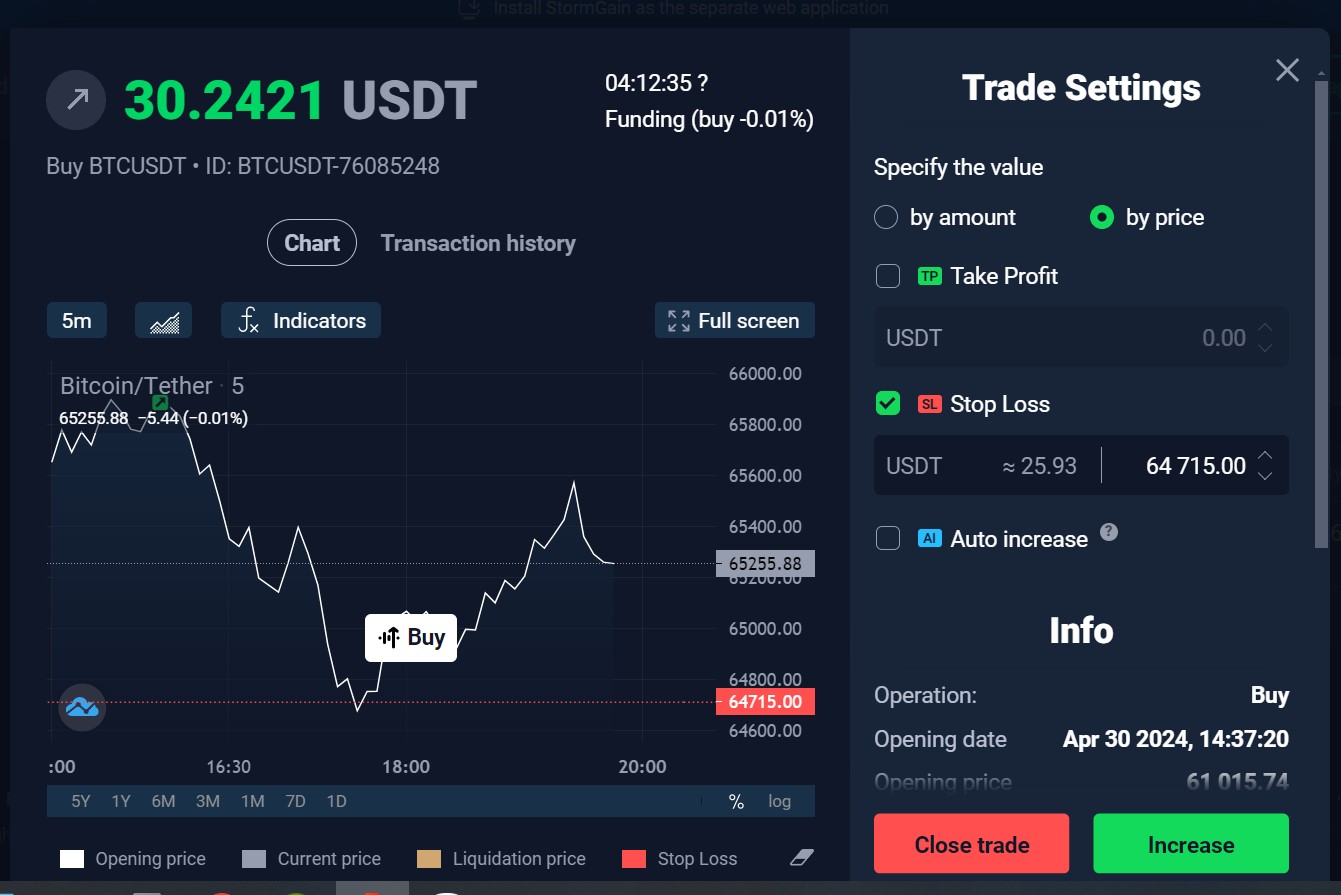This screenshot has width=1341, height=895.
Task: Click the TradingView logo on chart
Action: pos(82,707)
